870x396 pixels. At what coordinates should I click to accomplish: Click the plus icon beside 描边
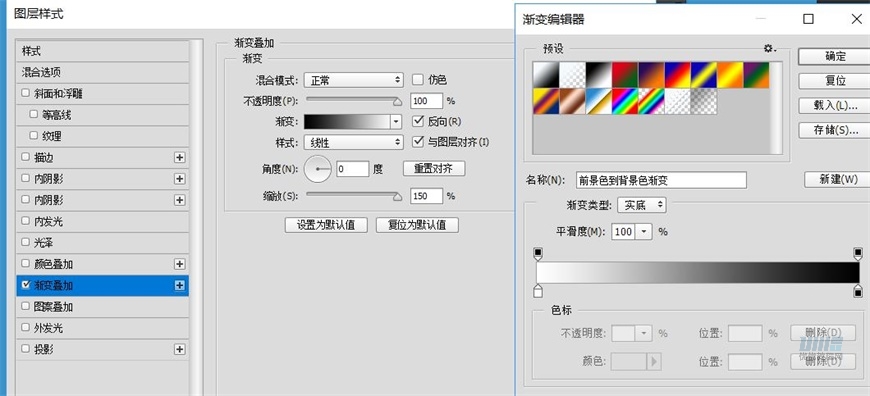[x=179, y=158]
